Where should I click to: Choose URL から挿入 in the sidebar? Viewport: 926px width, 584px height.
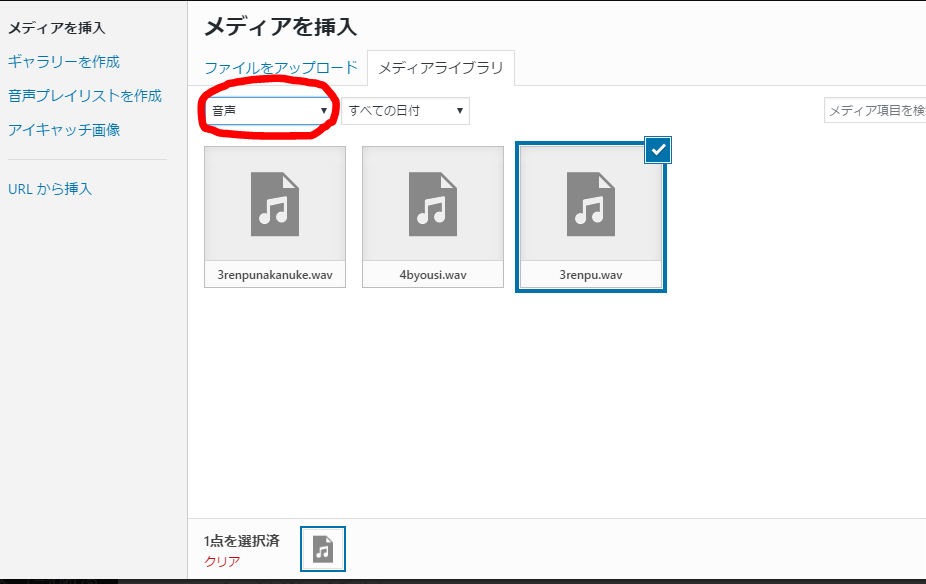click(49, 189)
